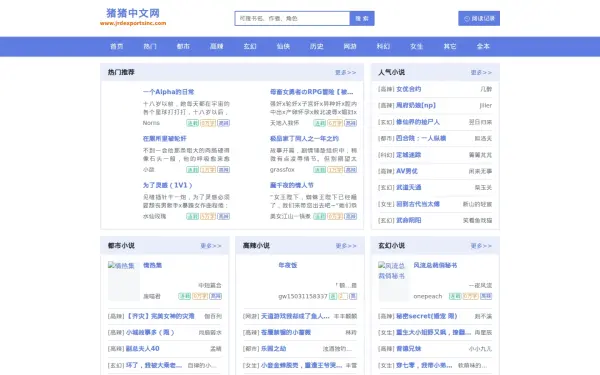Click the 连载 tag beside author onepeach

pyautogui.click(x=455, y=296)
